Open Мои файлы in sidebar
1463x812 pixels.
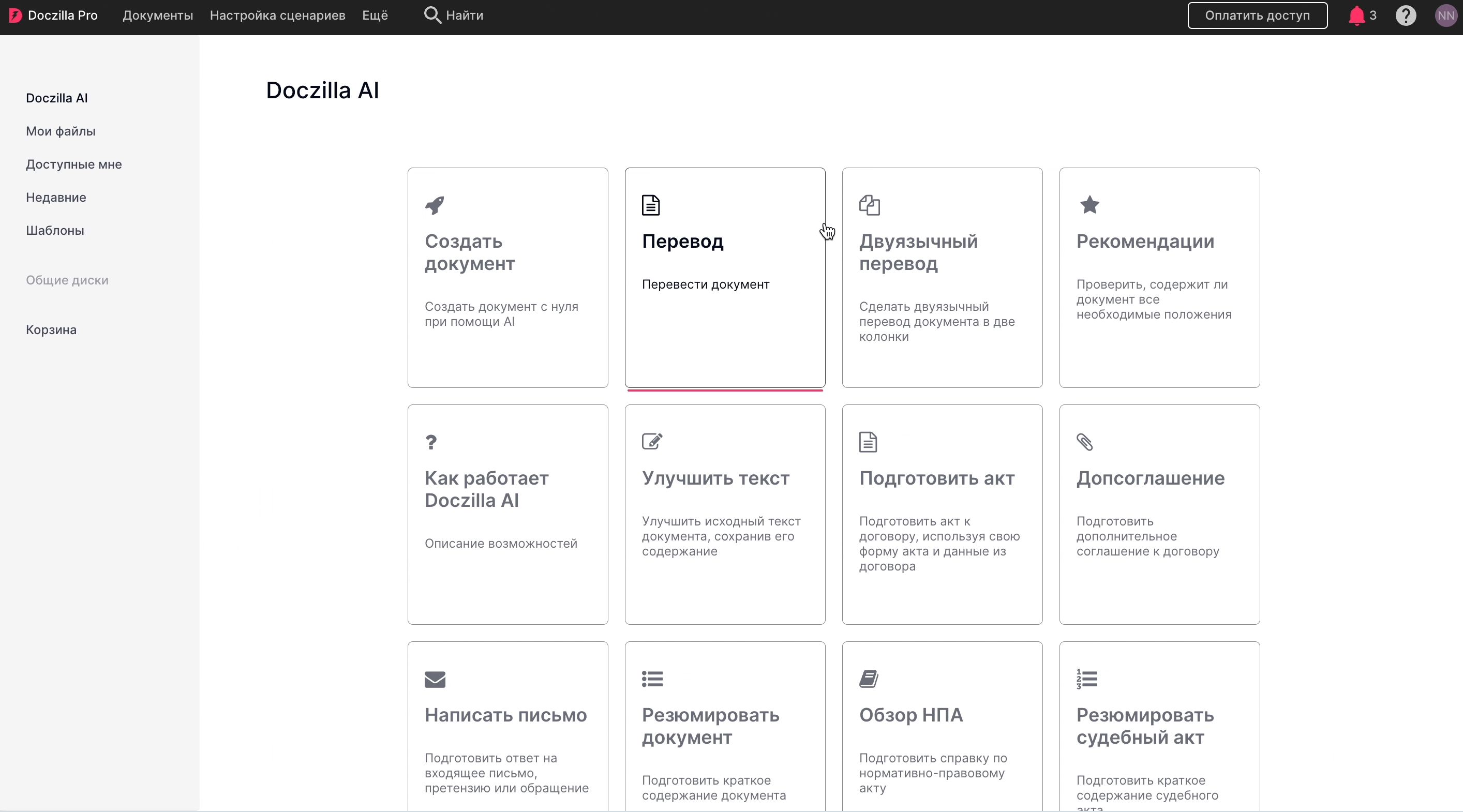[x=61, y=131]
